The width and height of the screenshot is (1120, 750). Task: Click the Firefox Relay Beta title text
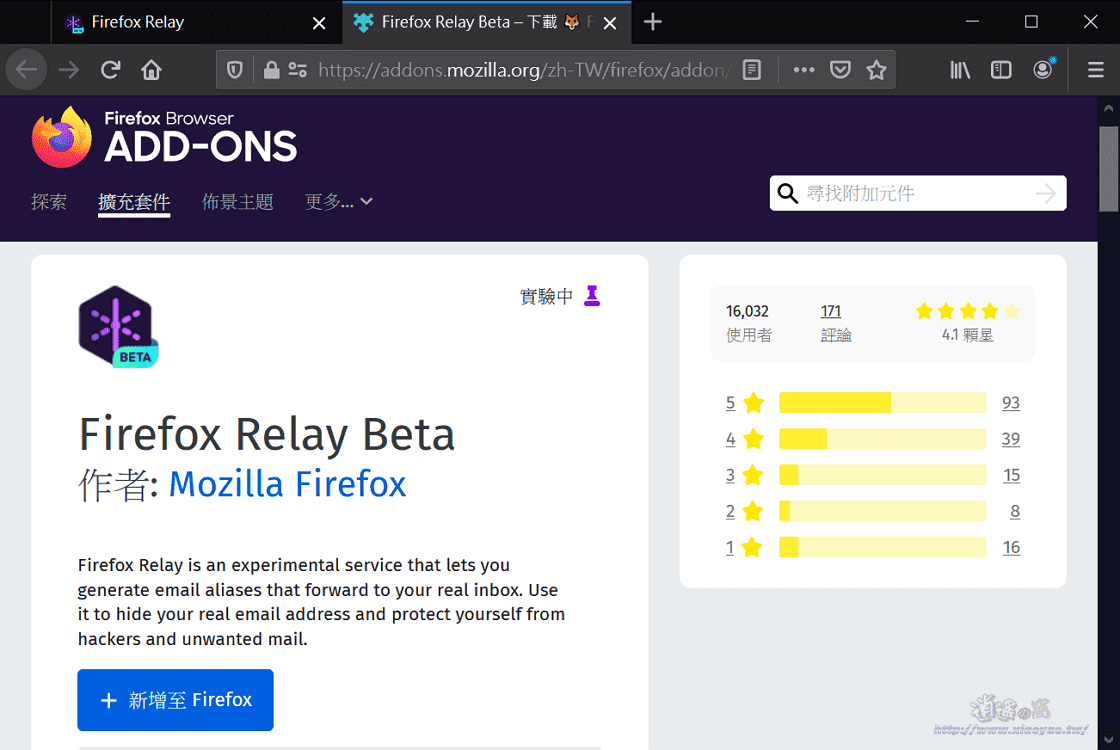pos(266,434)
